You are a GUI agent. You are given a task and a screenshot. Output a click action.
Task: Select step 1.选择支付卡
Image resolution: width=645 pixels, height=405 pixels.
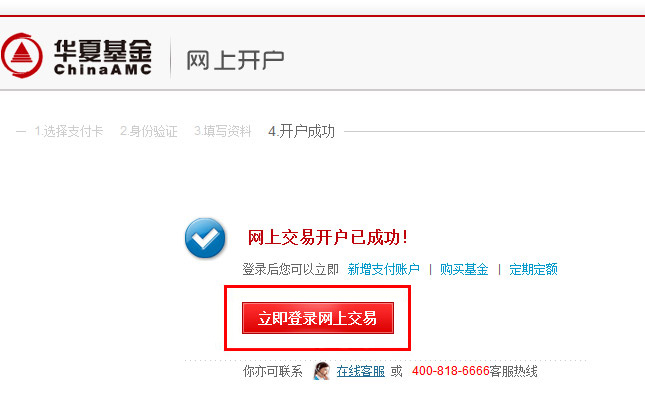[x=69, y=131]
